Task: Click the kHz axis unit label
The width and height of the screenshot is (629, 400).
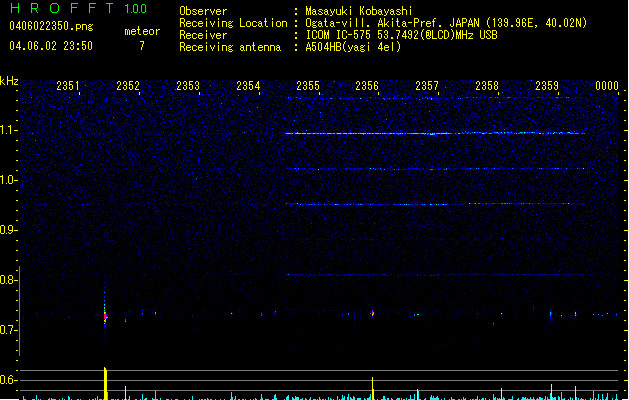Action: coord(9,81)
